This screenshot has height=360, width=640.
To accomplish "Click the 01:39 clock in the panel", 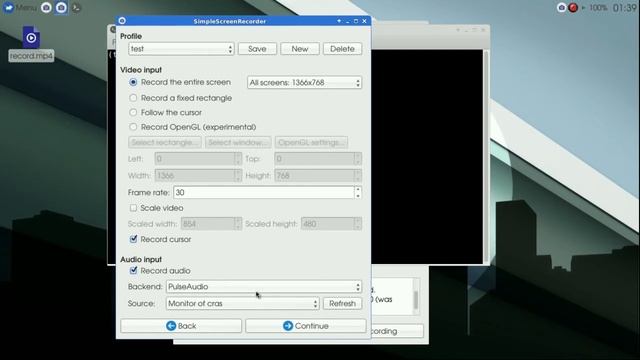I will point(624,7).
